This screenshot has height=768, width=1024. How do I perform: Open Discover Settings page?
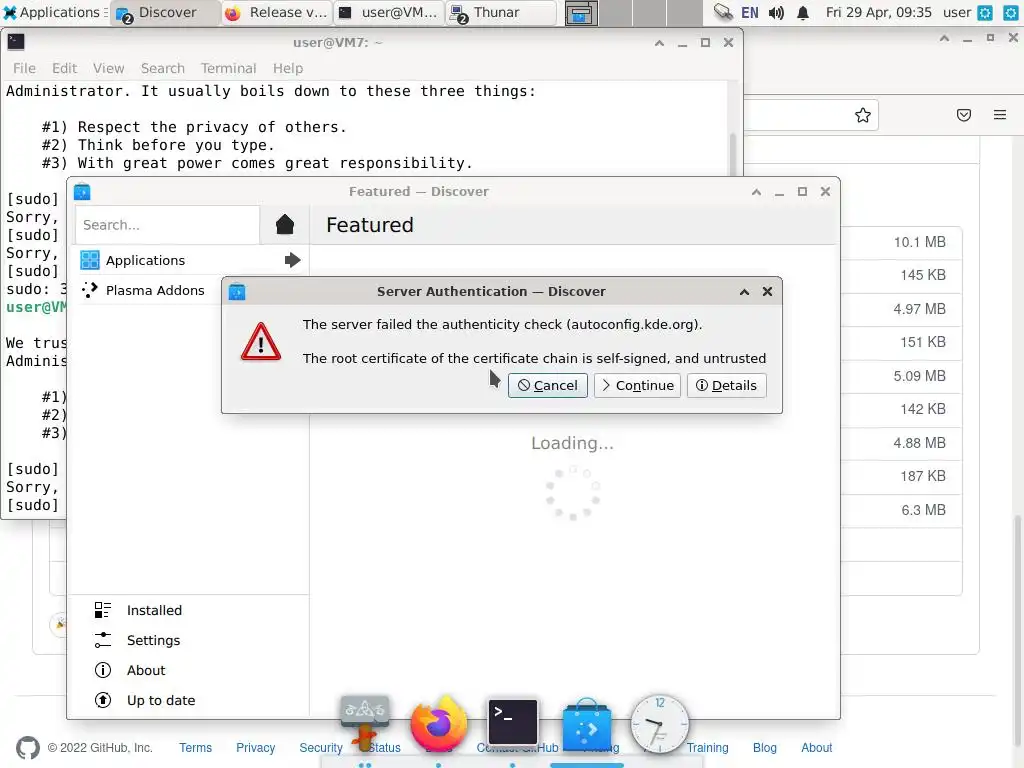153,640
